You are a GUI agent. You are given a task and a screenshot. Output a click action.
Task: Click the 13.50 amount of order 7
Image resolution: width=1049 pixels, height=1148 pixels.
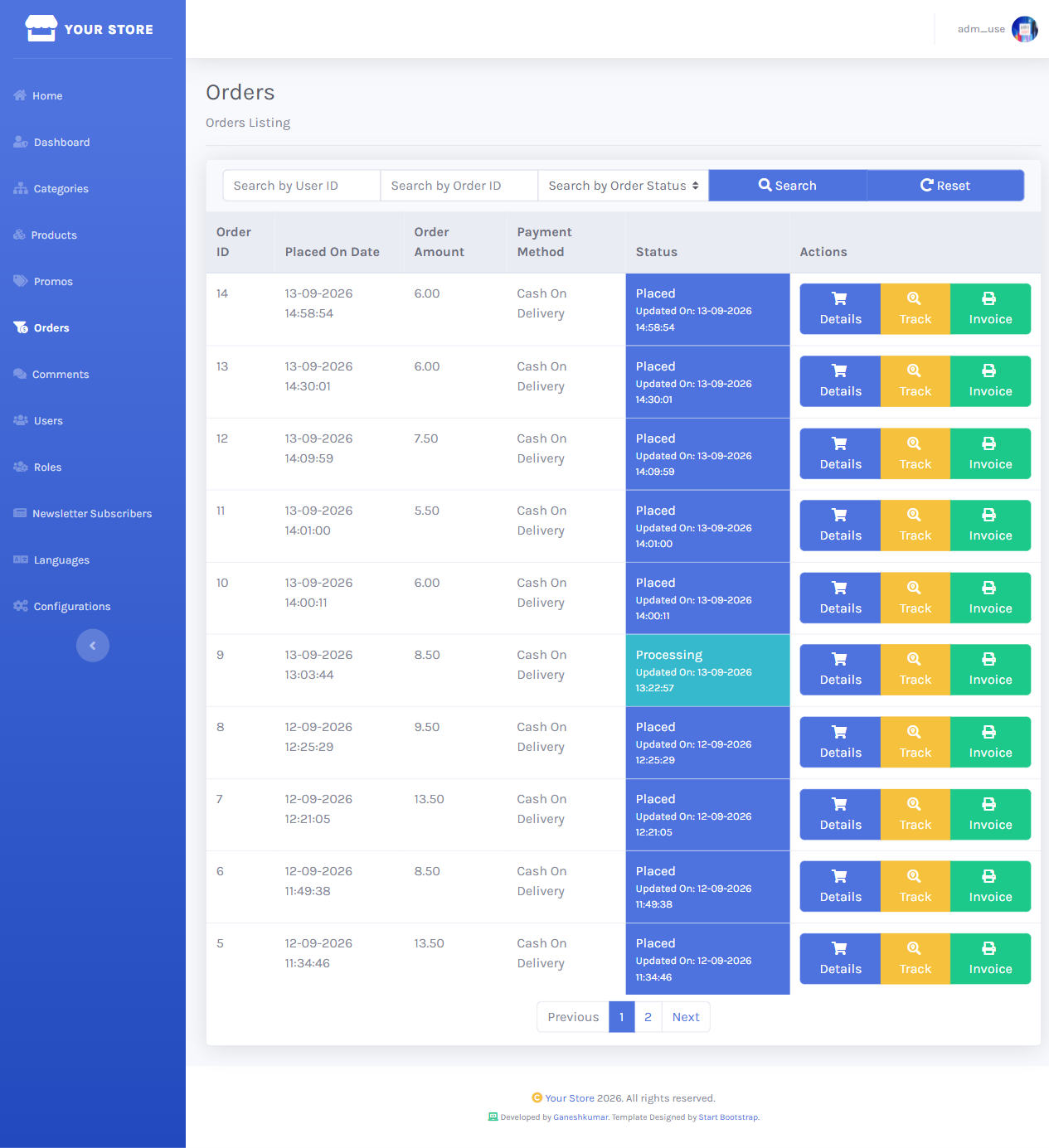(x=430, y=799)
